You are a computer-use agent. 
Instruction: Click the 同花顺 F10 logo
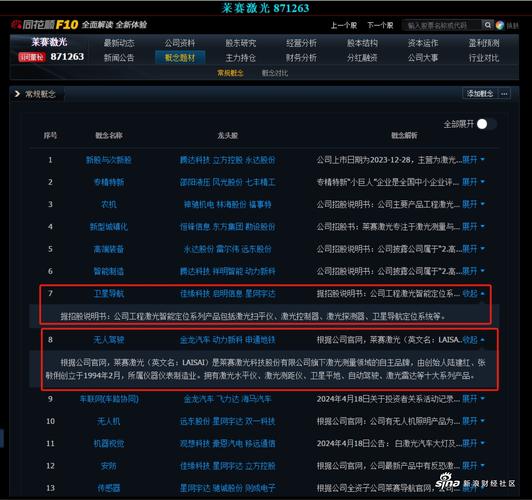[x=45, y=24]
